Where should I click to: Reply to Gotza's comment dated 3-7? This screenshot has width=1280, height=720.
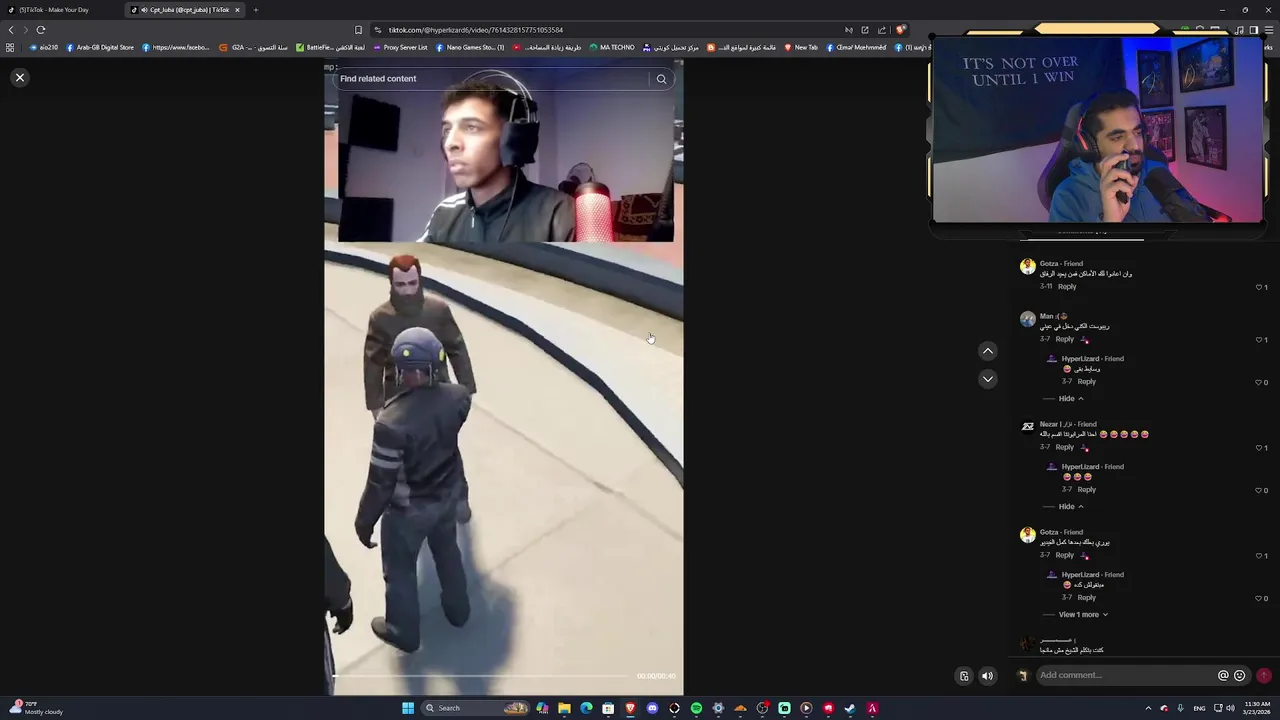click(1065, 555)
